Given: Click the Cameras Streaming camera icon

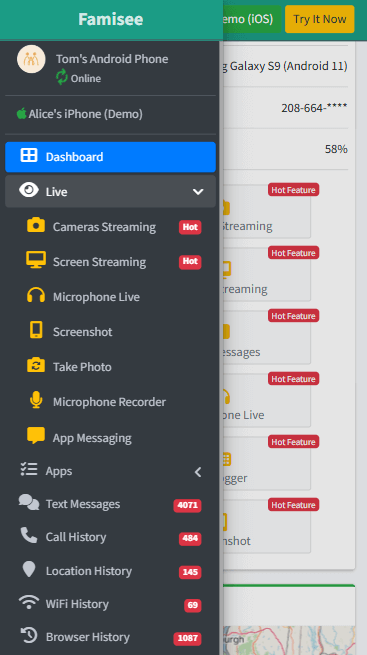Looking at the screenshot, I should (36, 225).
